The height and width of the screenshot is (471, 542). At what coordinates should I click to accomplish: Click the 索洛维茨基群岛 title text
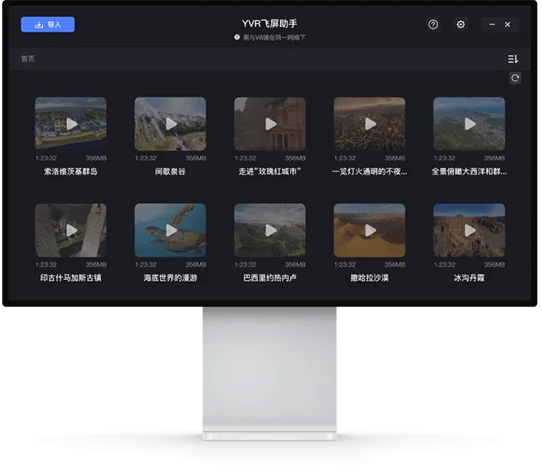[71, 171]
